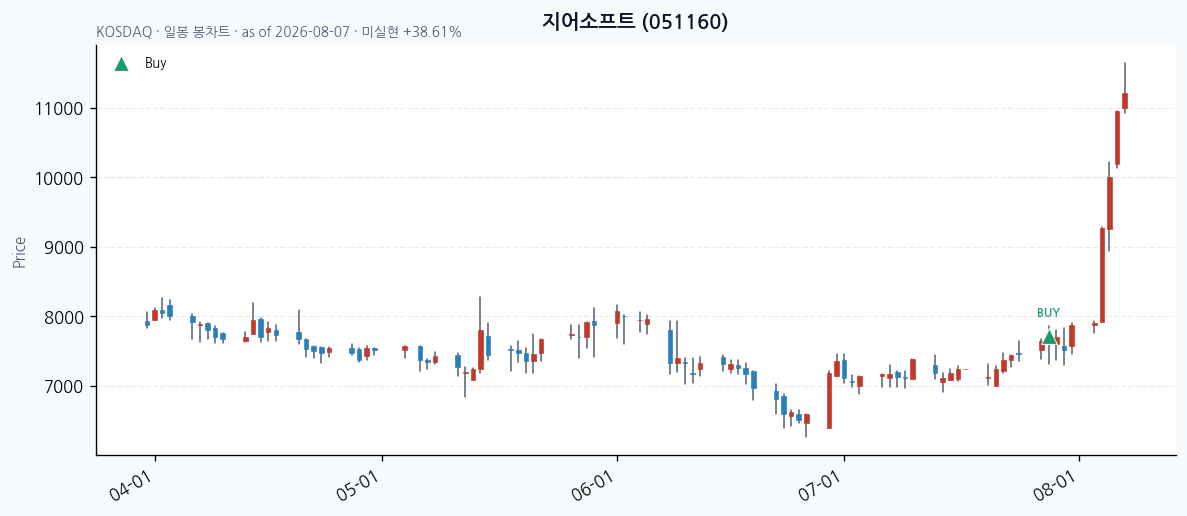Viewport: 1187px width, 516px height.
Task: Click the x-axis date label 07-01
Action: pos(818,486)
